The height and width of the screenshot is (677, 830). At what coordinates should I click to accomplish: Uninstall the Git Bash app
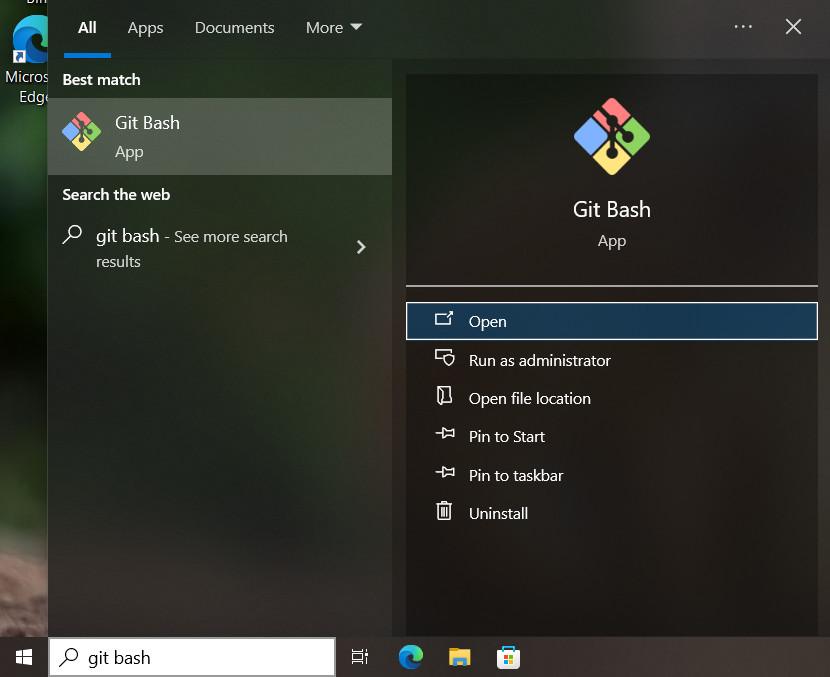click(498, 513)
